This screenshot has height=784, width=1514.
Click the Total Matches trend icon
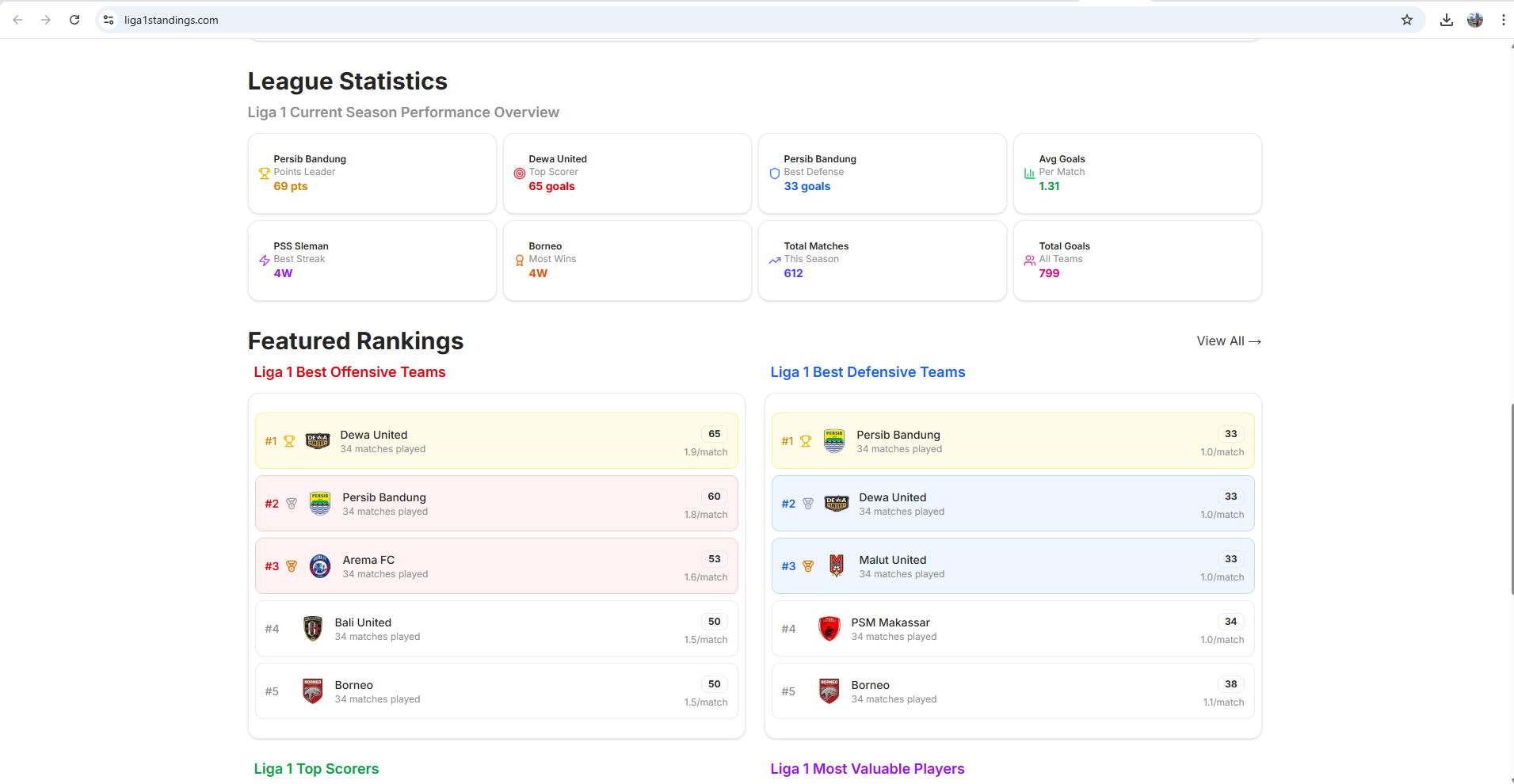click(x=775, y=261)
